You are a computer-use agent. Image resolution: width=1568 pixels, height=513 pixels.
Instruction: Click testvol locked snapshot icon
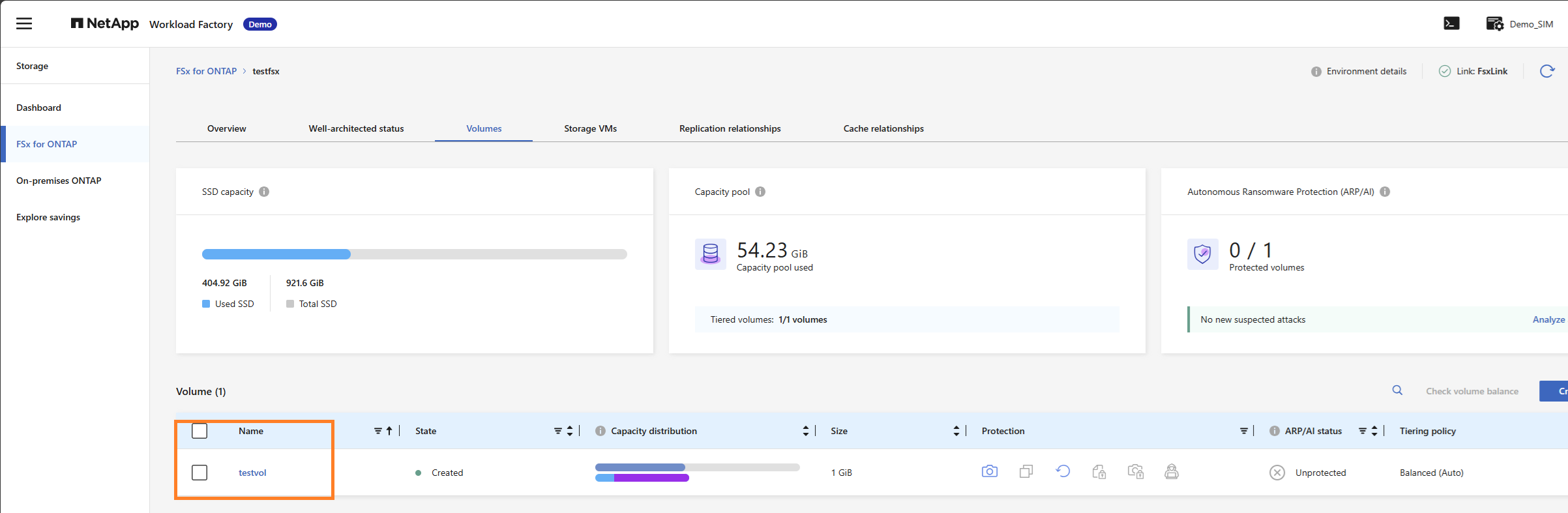click(x=1136, y=471)
